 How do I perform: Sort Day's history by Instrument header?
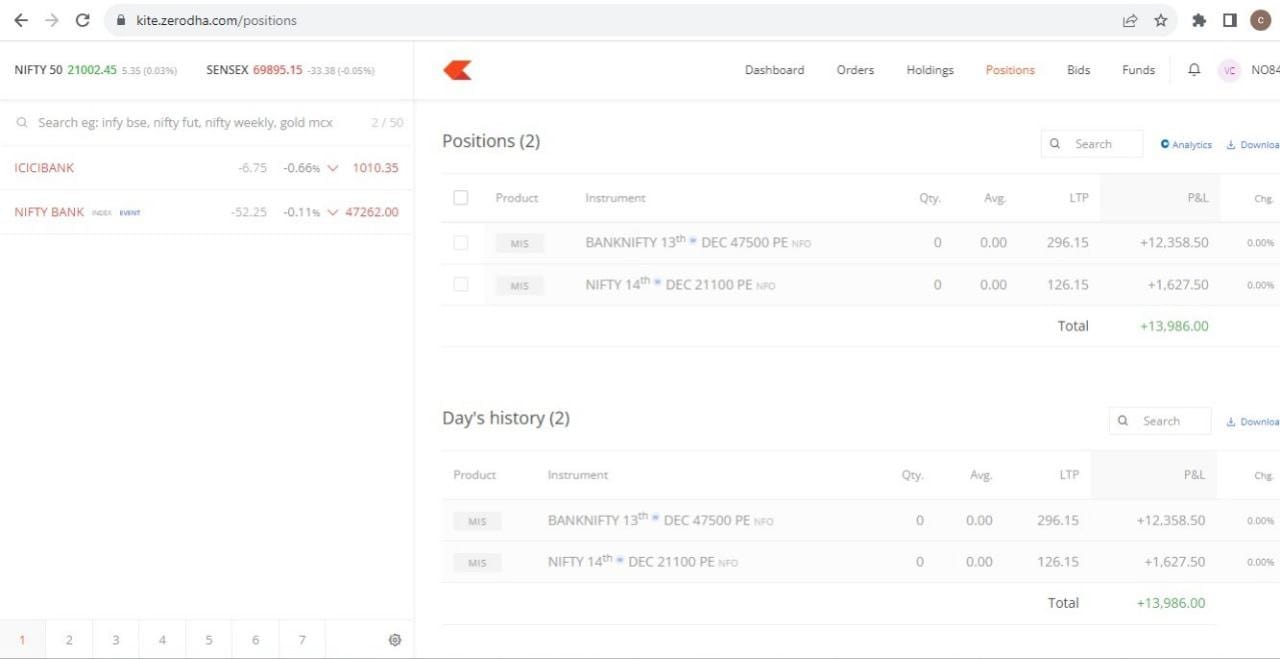(578, 475)
